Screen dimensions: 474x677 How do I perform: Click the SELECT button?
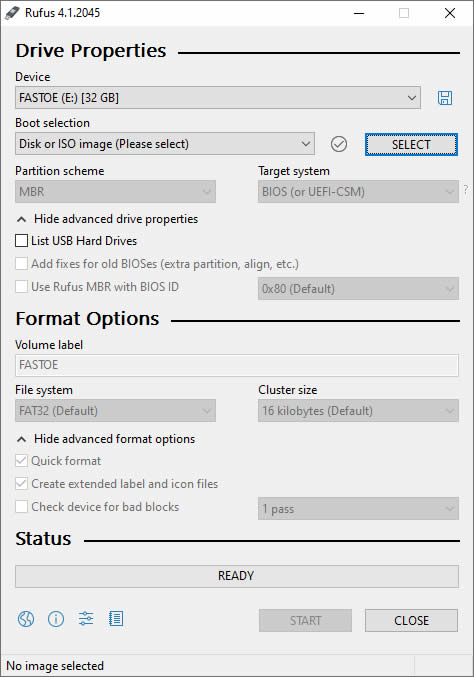(x=411, y=144)
